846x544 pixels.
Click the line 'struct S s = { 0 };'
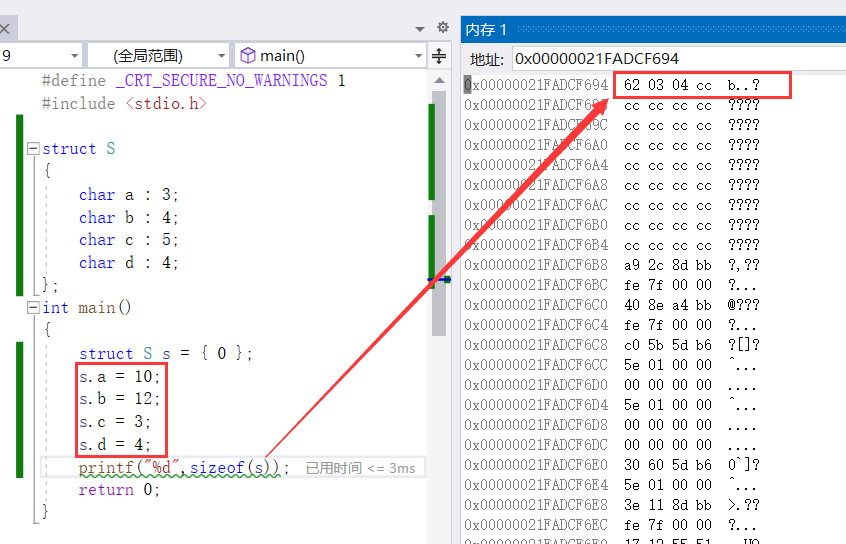pyautogui.click(x=166, y=353)
